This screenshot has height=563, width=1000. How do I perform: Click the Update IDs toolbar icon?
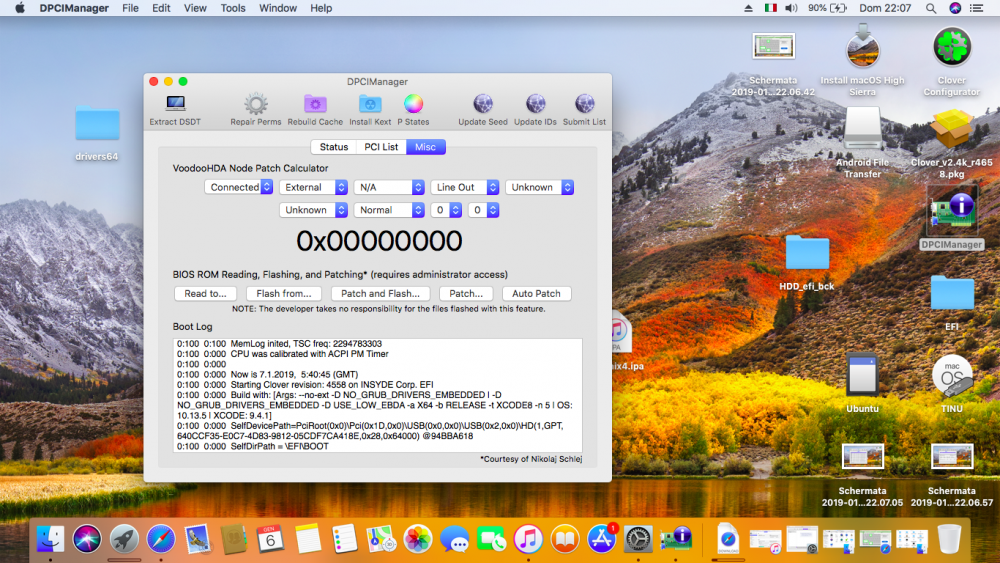[x=535, y=103]
